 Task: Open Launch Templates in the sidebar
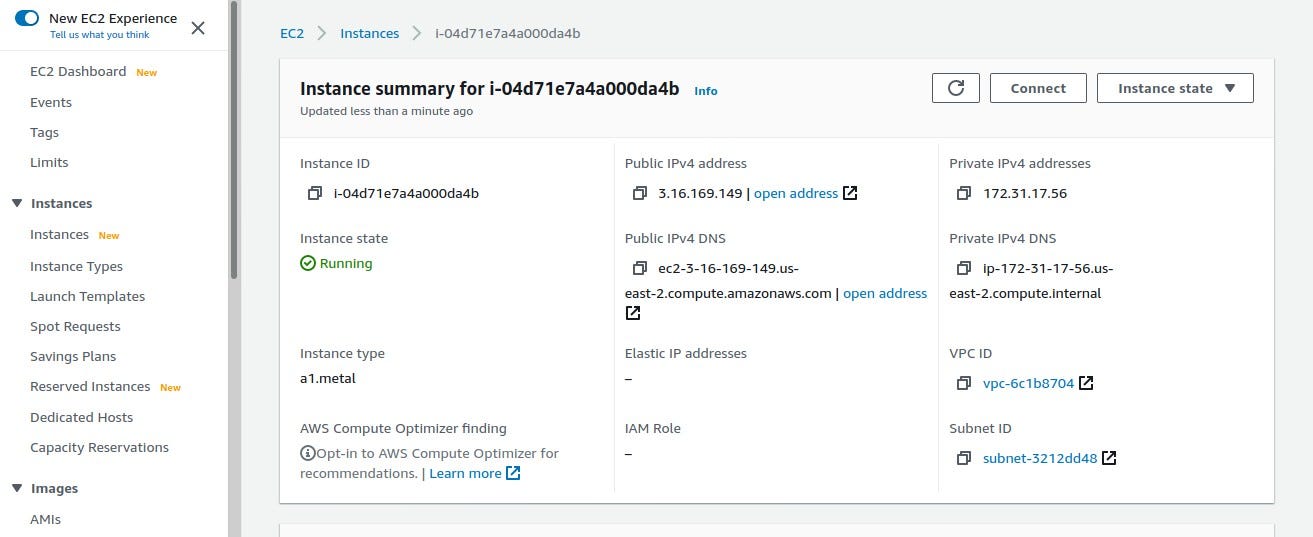(x=87, y=296)
